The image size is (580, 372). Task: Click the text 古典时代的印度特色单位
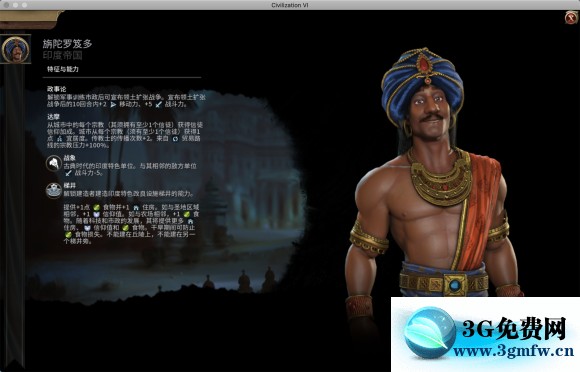tap(99, 166)
